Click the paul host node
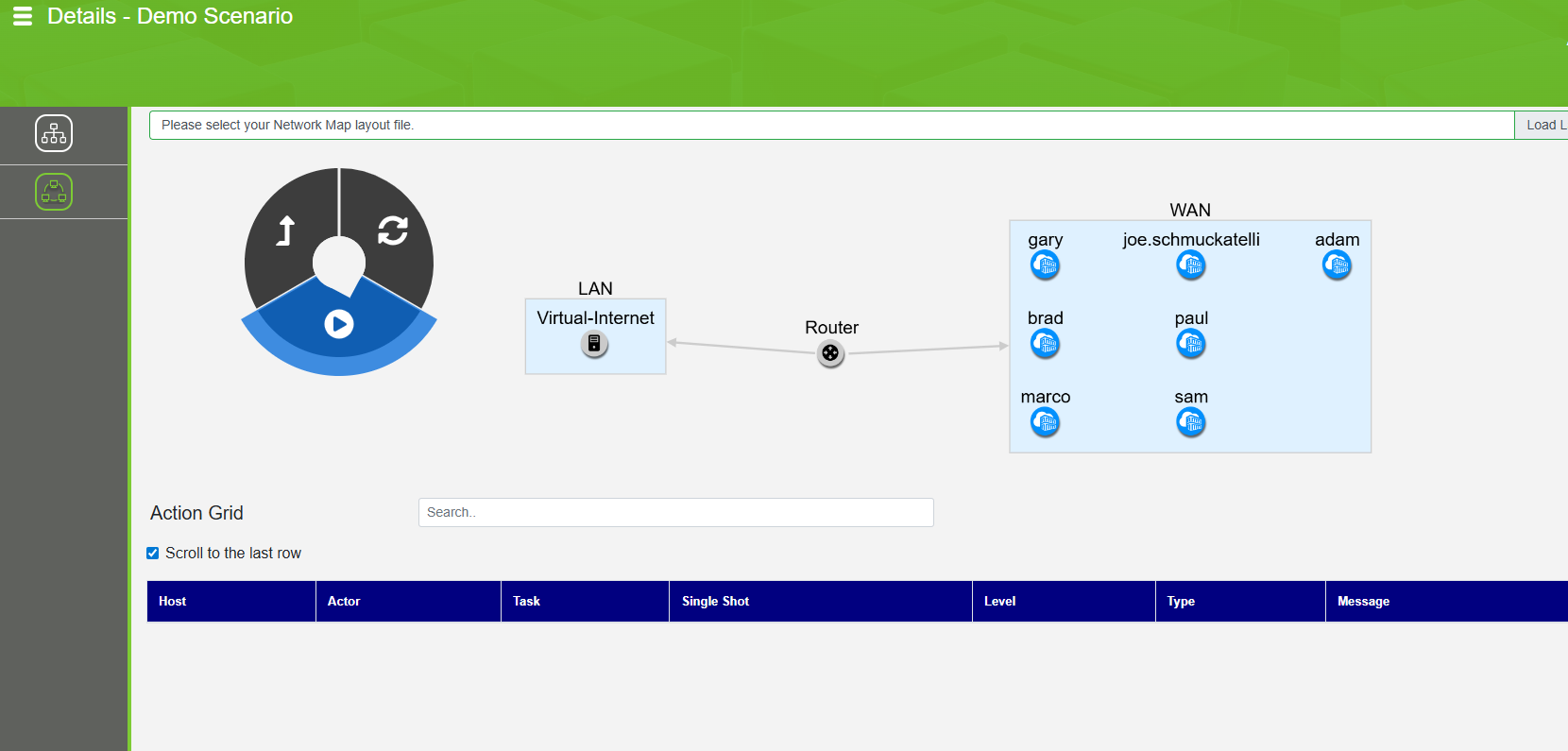 click(x=1190, y=344)
